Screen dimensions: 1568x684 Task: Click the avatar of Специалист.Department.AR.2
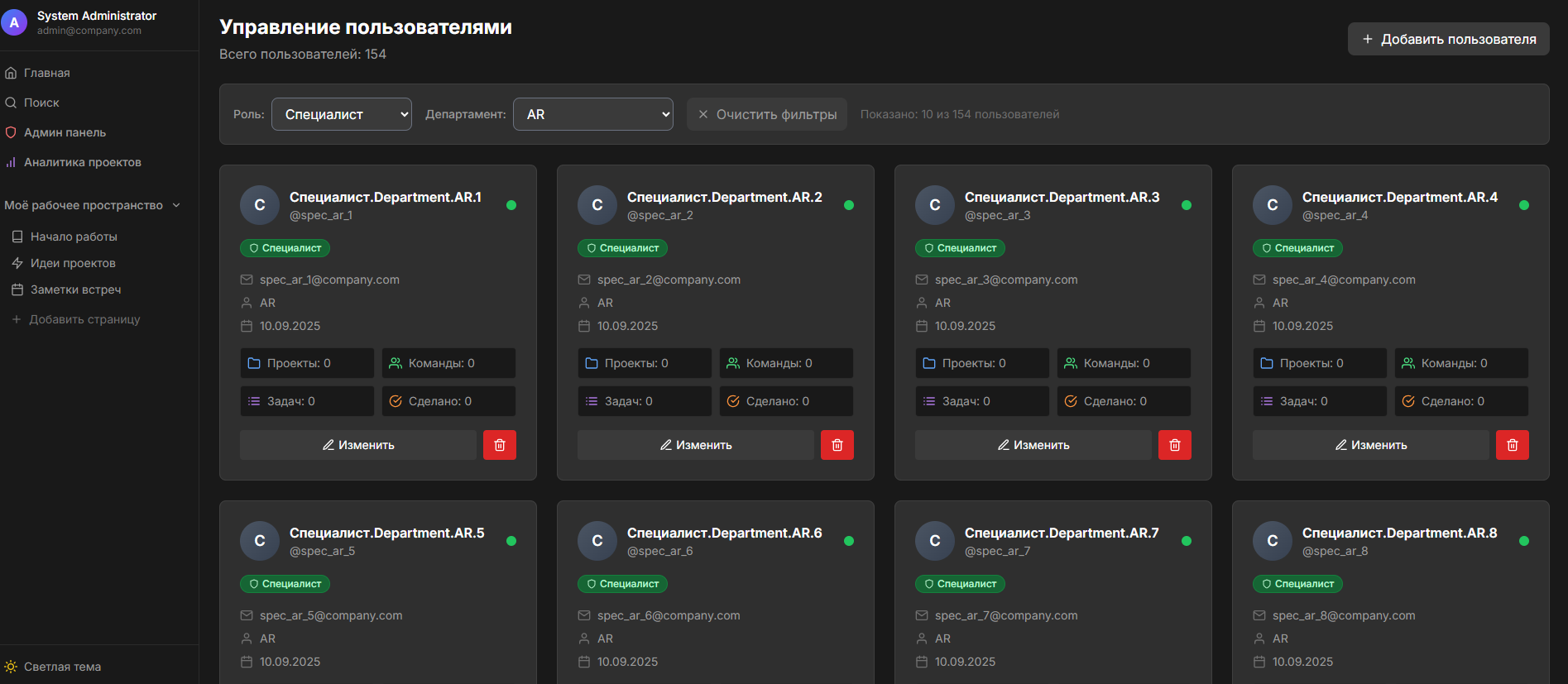tap(597, 205)
